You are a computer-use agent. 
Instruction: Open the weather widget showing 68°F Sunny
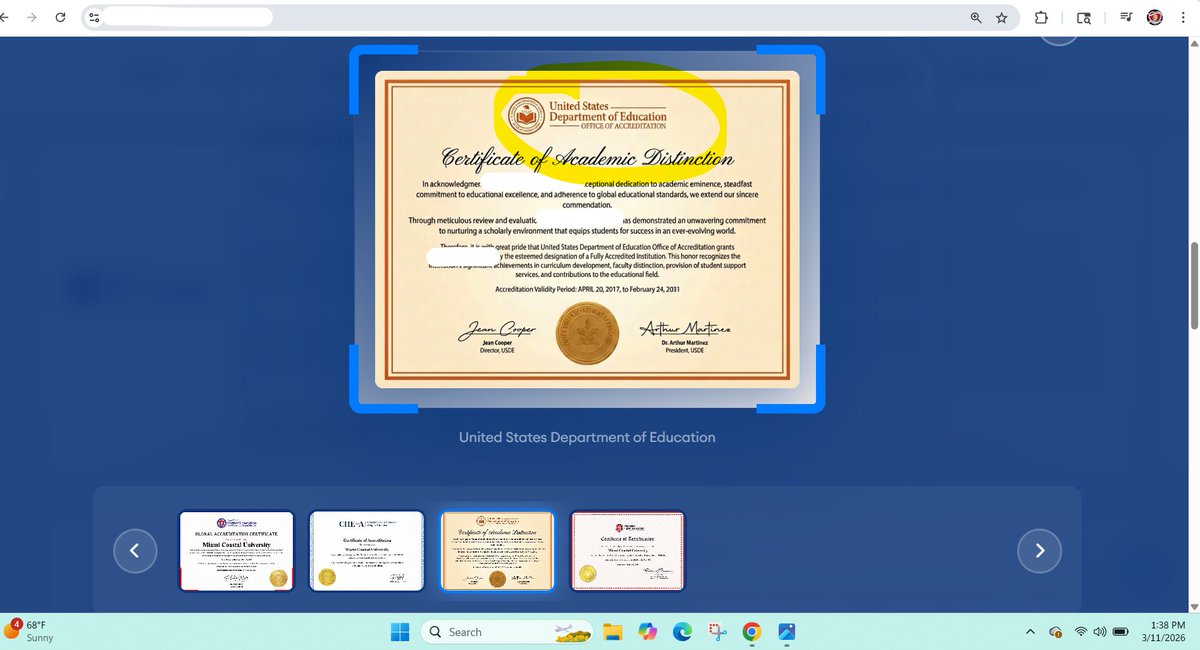(30, 631)
